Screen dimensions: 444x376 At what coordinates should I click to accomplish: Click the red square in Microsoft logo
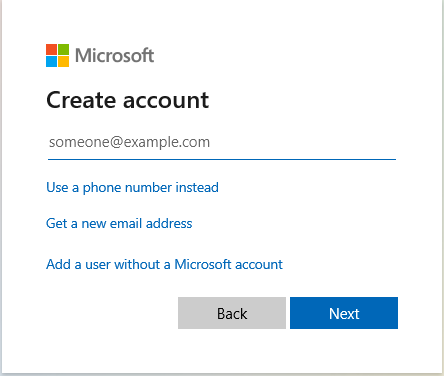click(52, 49)
